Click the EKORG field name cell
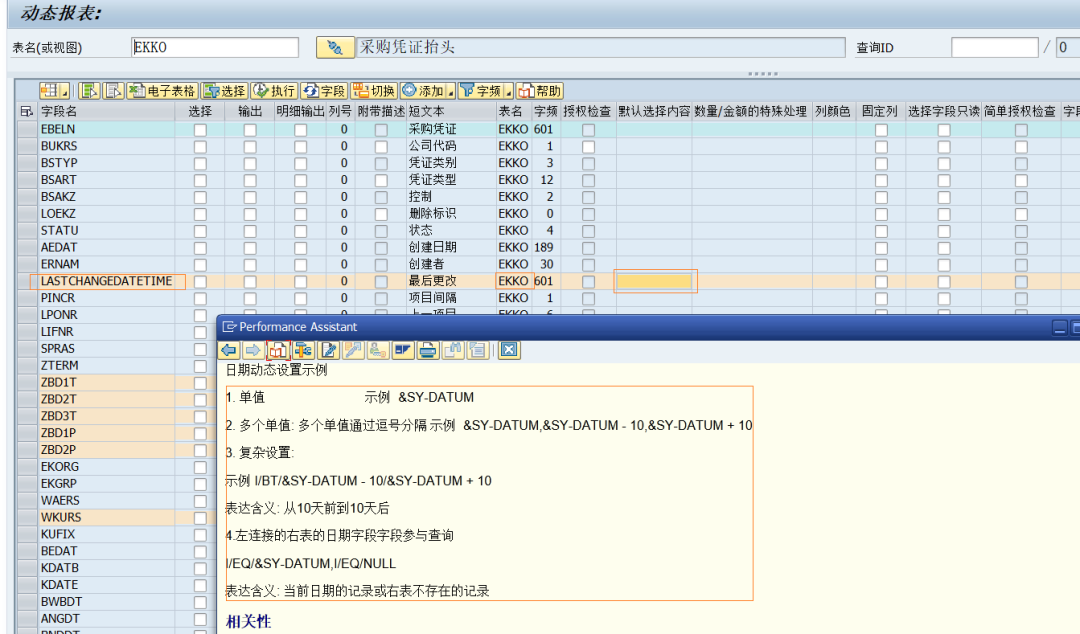 [x=107, y=467]
